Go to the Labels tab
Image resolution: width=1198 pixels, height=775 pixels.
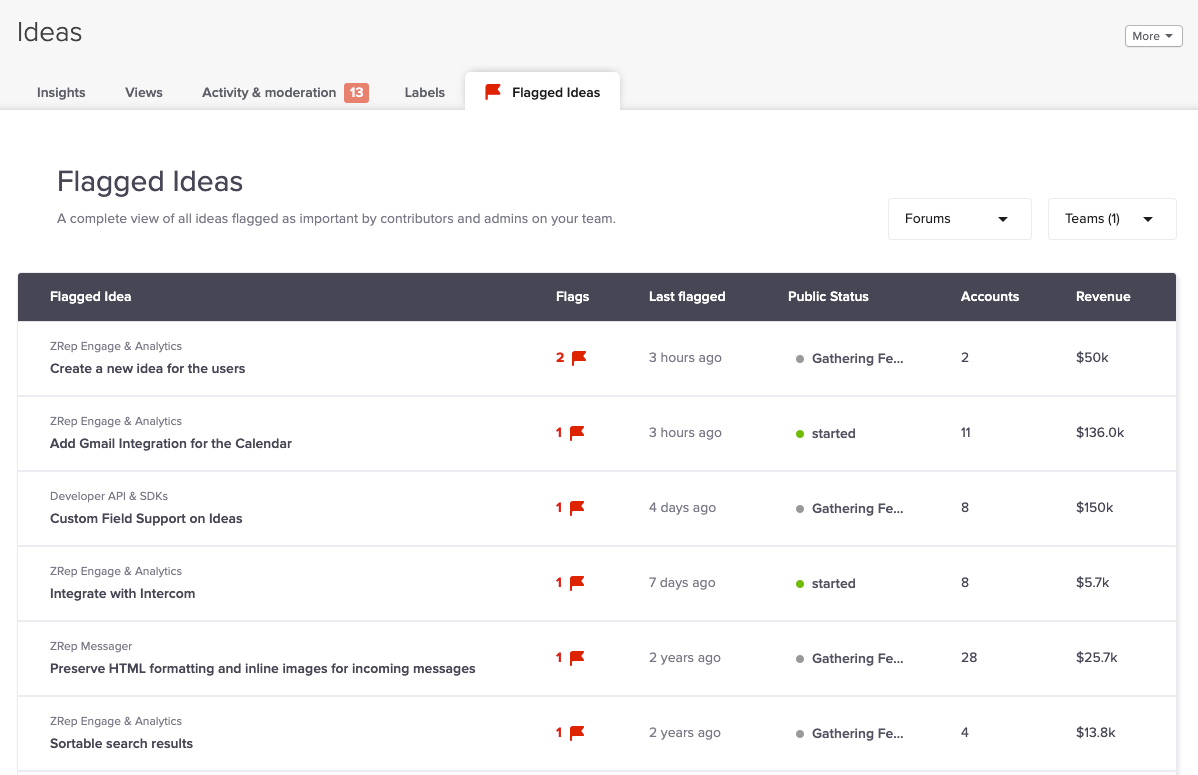[x=425, y=92]
